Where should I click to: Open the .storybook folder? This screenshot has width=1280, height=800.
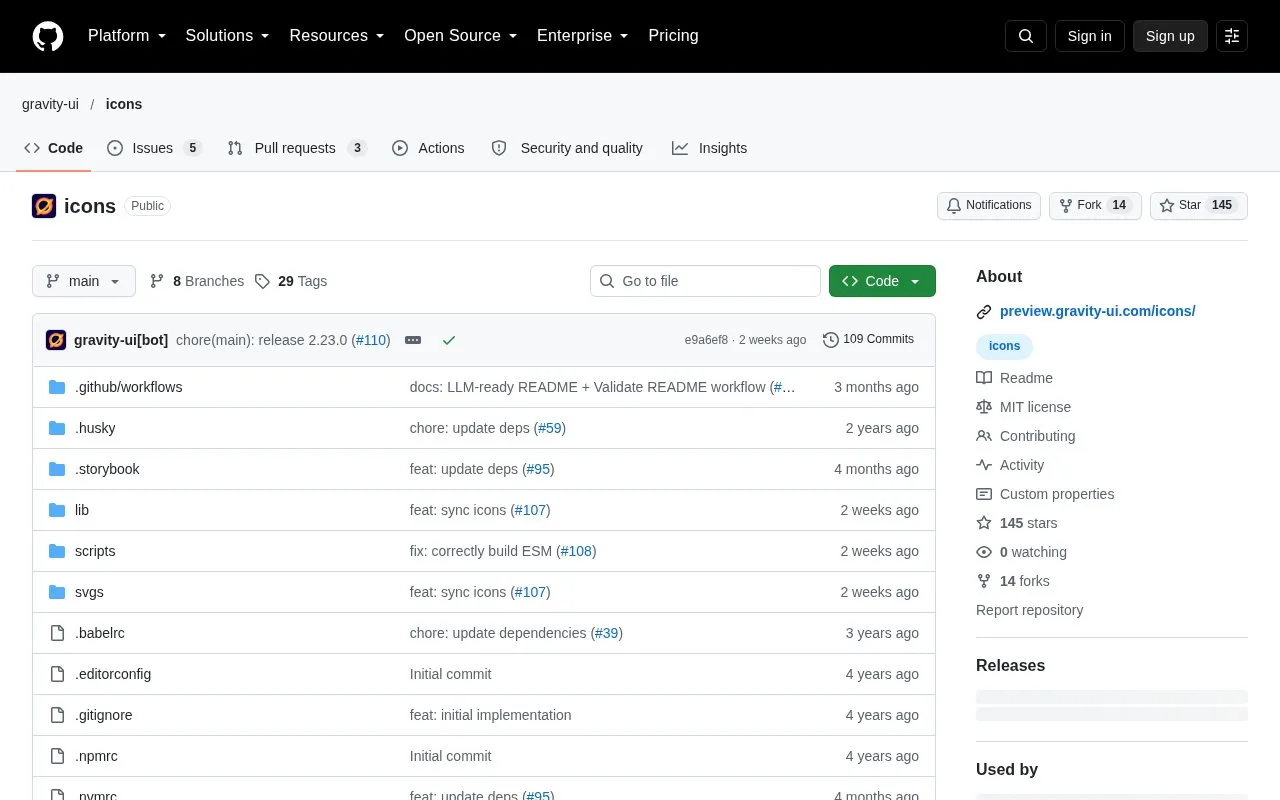(x=107, y=469)
